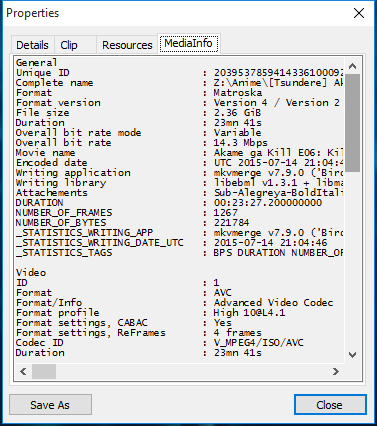Image resolution: width=377 pixels, height=426 pixels.
Task: Click the horizontal scrollbar left arrow
Action: (x=23, y=371)
